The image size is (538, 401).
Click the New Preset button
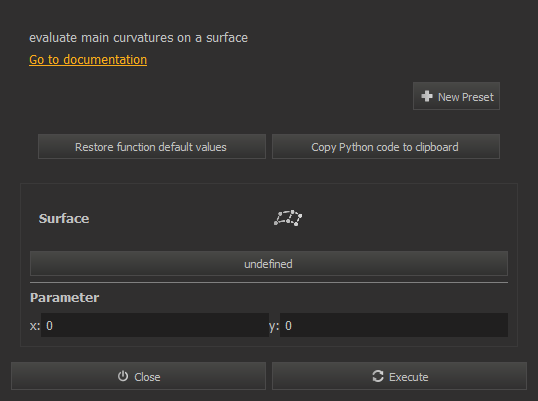(x=456, y=96)
